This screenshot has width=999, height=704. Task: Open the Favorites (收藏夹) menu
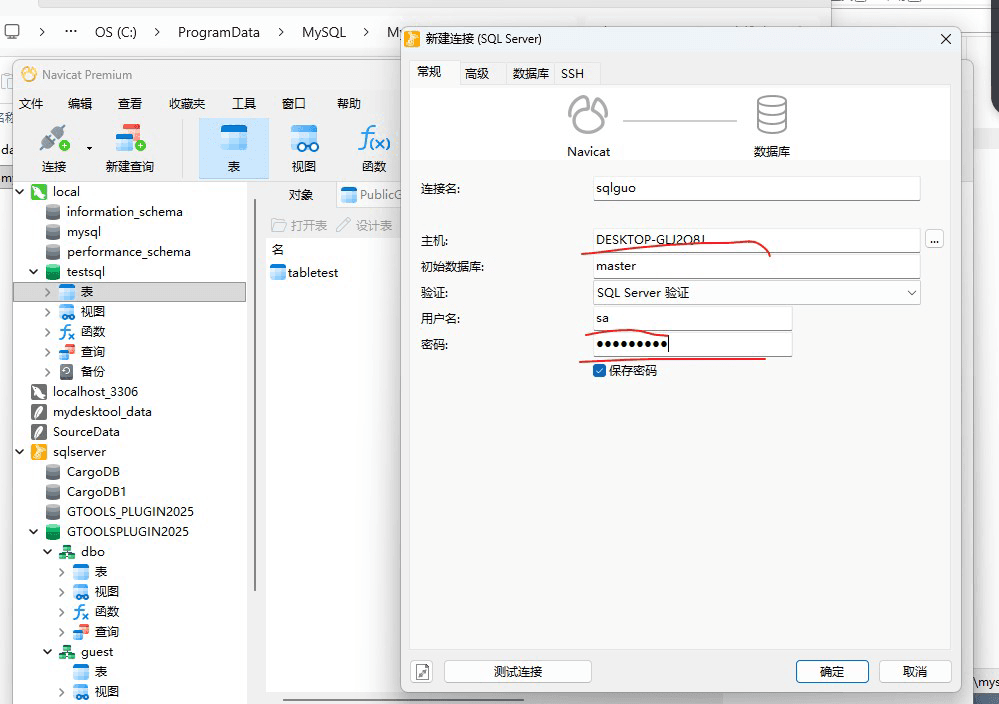point(187,103)
